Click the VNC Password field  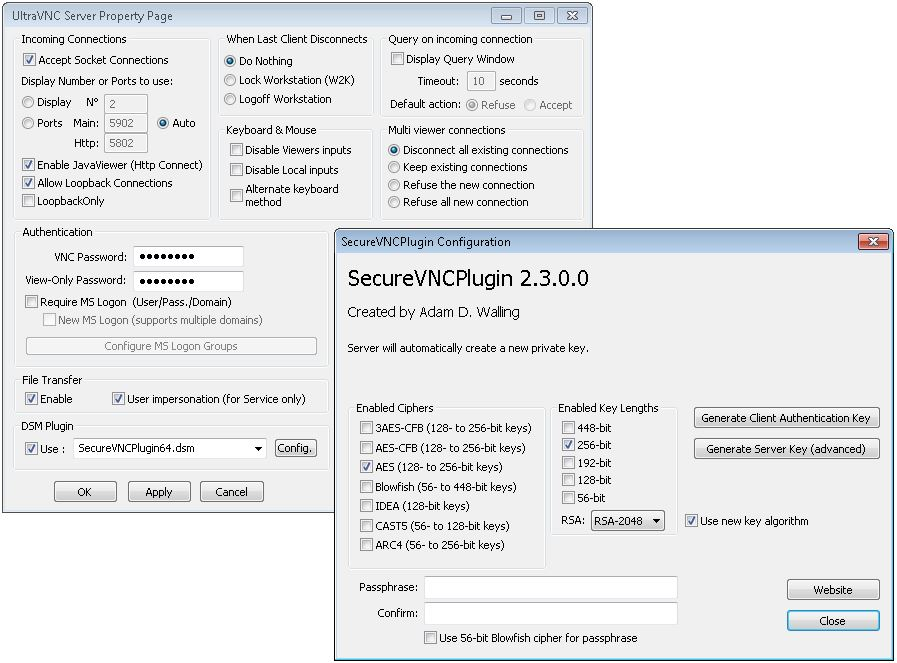(x=188, y=256)
